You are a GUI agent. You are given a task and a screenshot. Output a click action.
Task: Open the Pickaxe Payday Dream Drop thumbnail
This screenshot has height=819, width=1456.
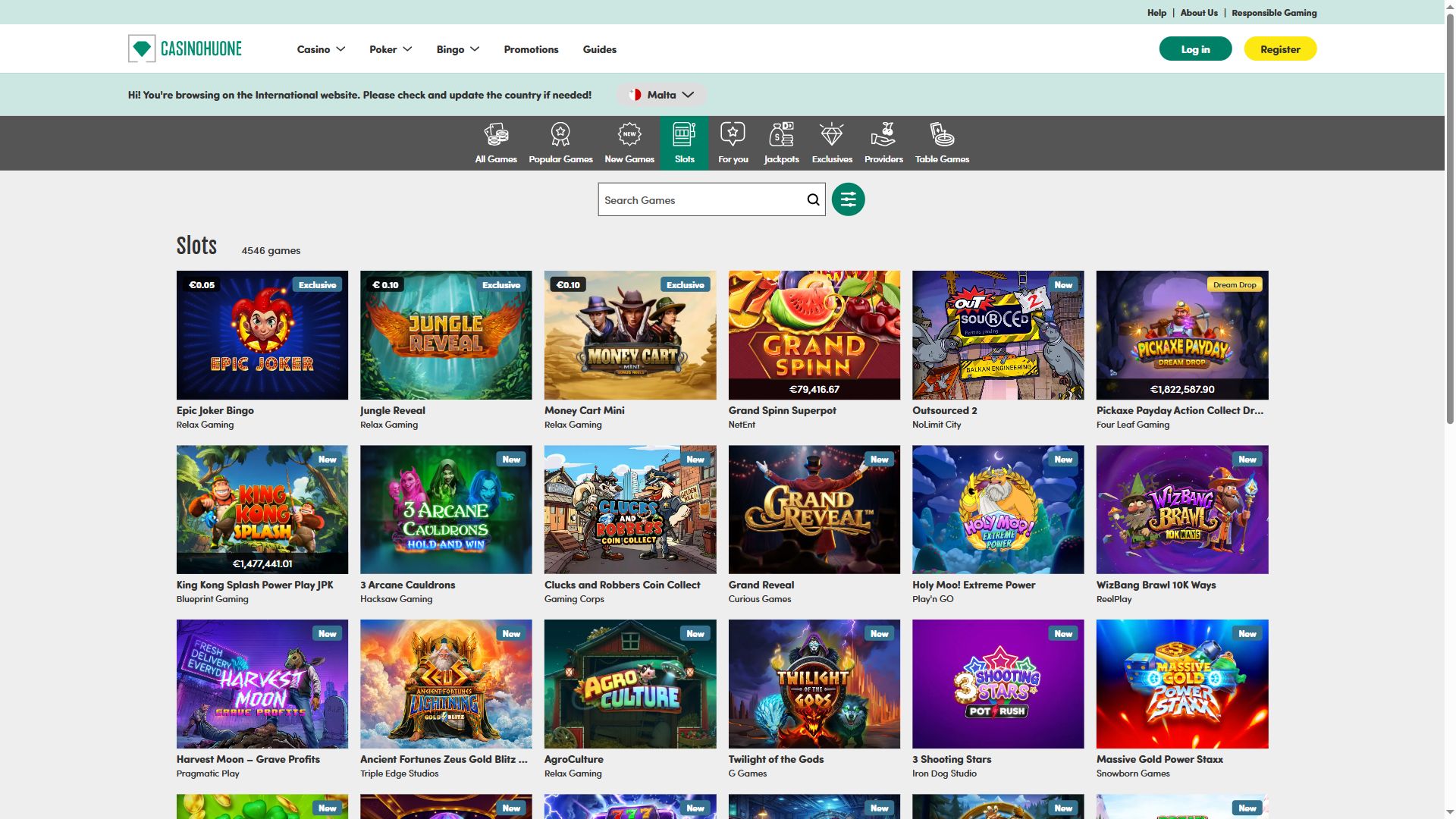click(1182, 335)
